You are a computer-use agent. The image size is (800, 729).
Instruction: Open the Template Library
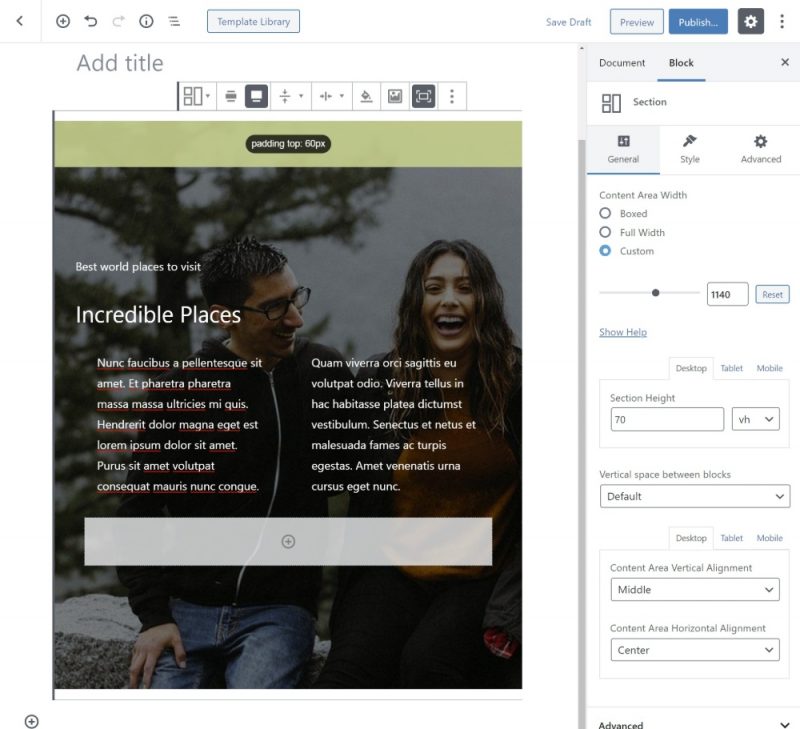253,21
